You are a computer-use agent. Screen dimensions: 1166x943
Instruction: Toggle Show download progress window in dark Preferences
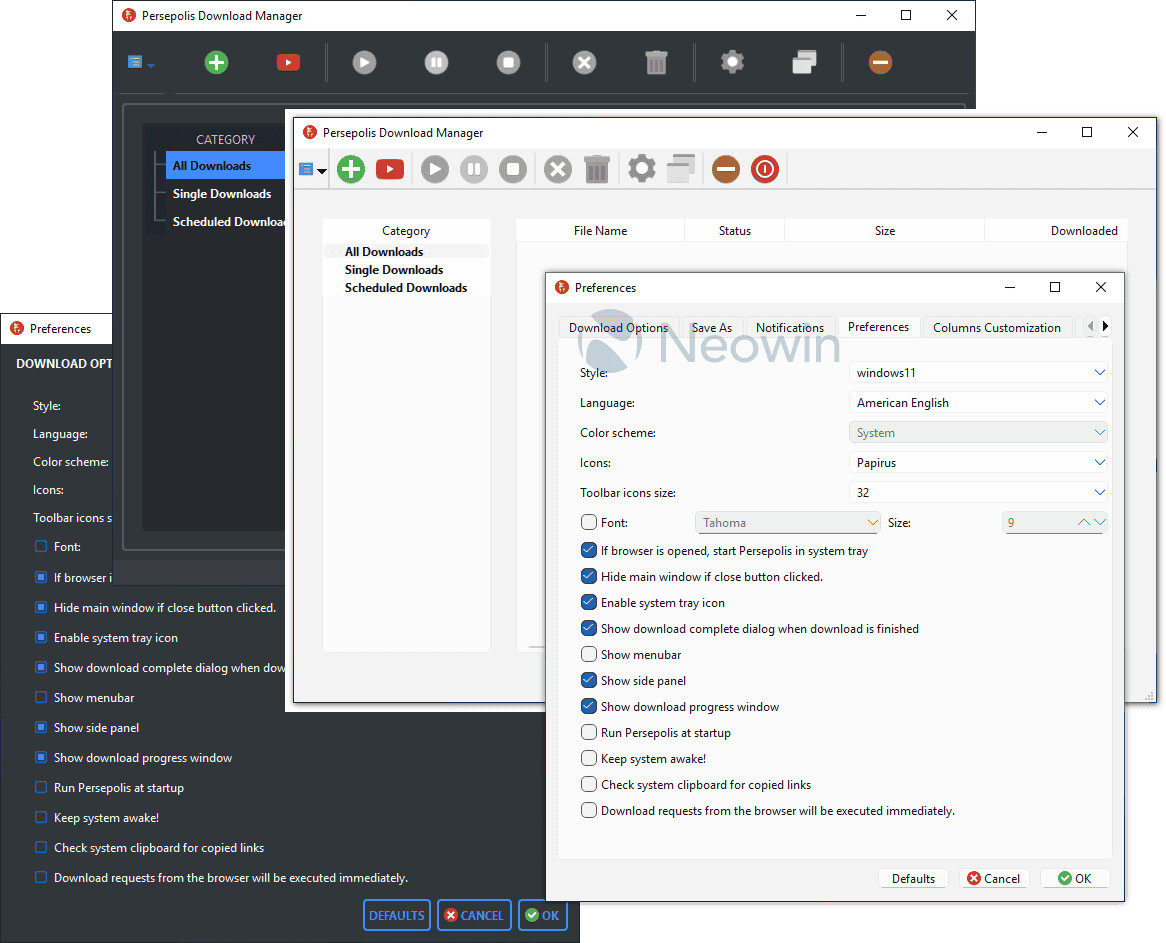tap(42, 757)
